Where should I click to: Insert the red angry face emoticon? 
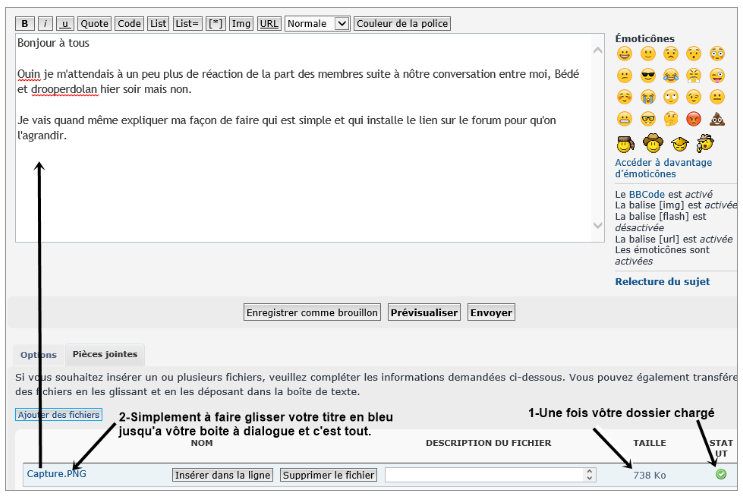click(x=694, y=119)
